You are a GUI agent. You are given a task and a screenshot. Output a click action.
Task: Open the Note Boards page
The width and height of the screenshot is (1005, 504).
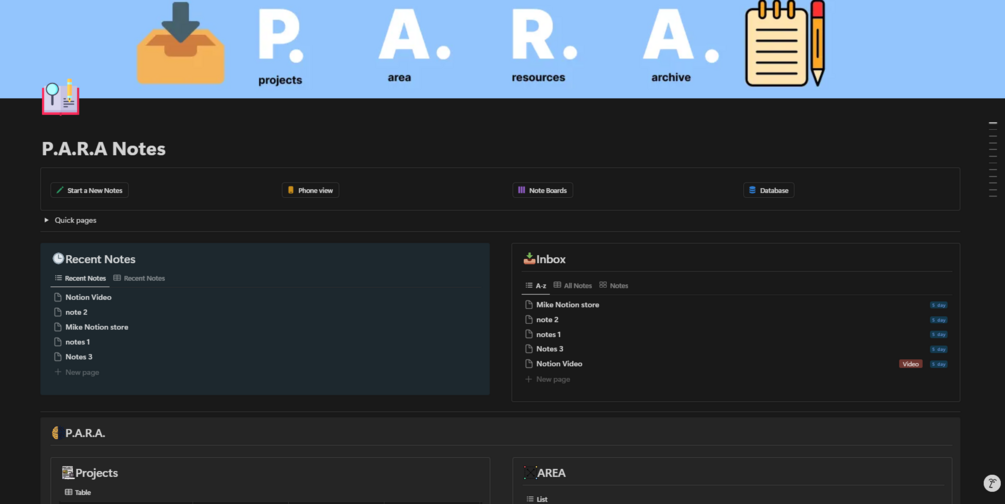[x=542, y=190]
